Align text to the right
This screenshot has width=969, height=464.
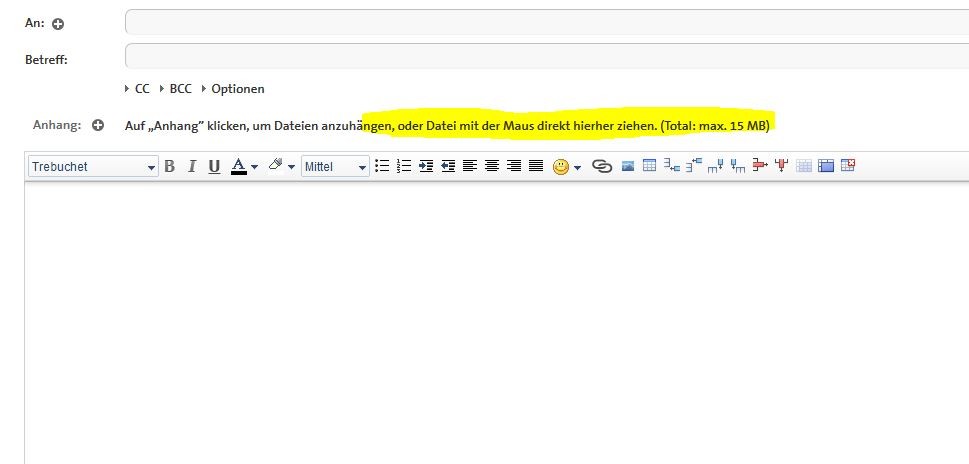tap(514, 167)
